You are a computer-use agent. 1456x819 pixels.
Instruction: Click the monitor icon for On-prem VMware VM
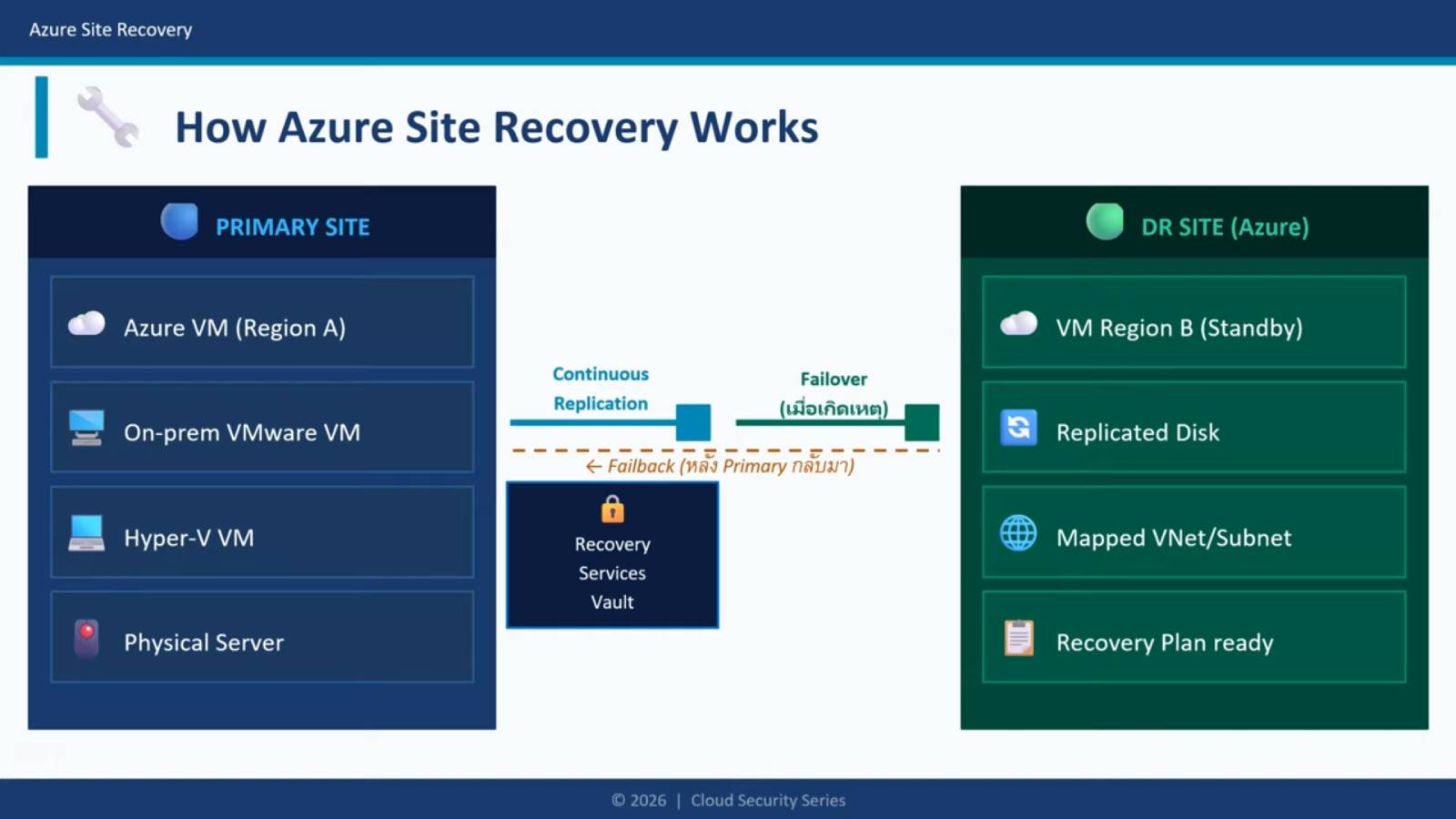[x=86, y=428]
